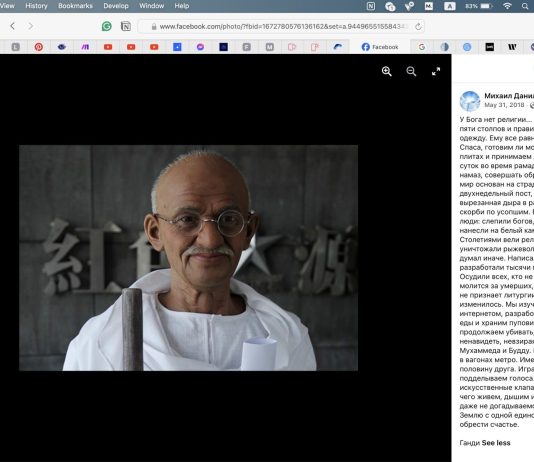The height and width of the screenshot is (462, 534).
Task: Enter fullscreen photo view
Action: point(436,71)
